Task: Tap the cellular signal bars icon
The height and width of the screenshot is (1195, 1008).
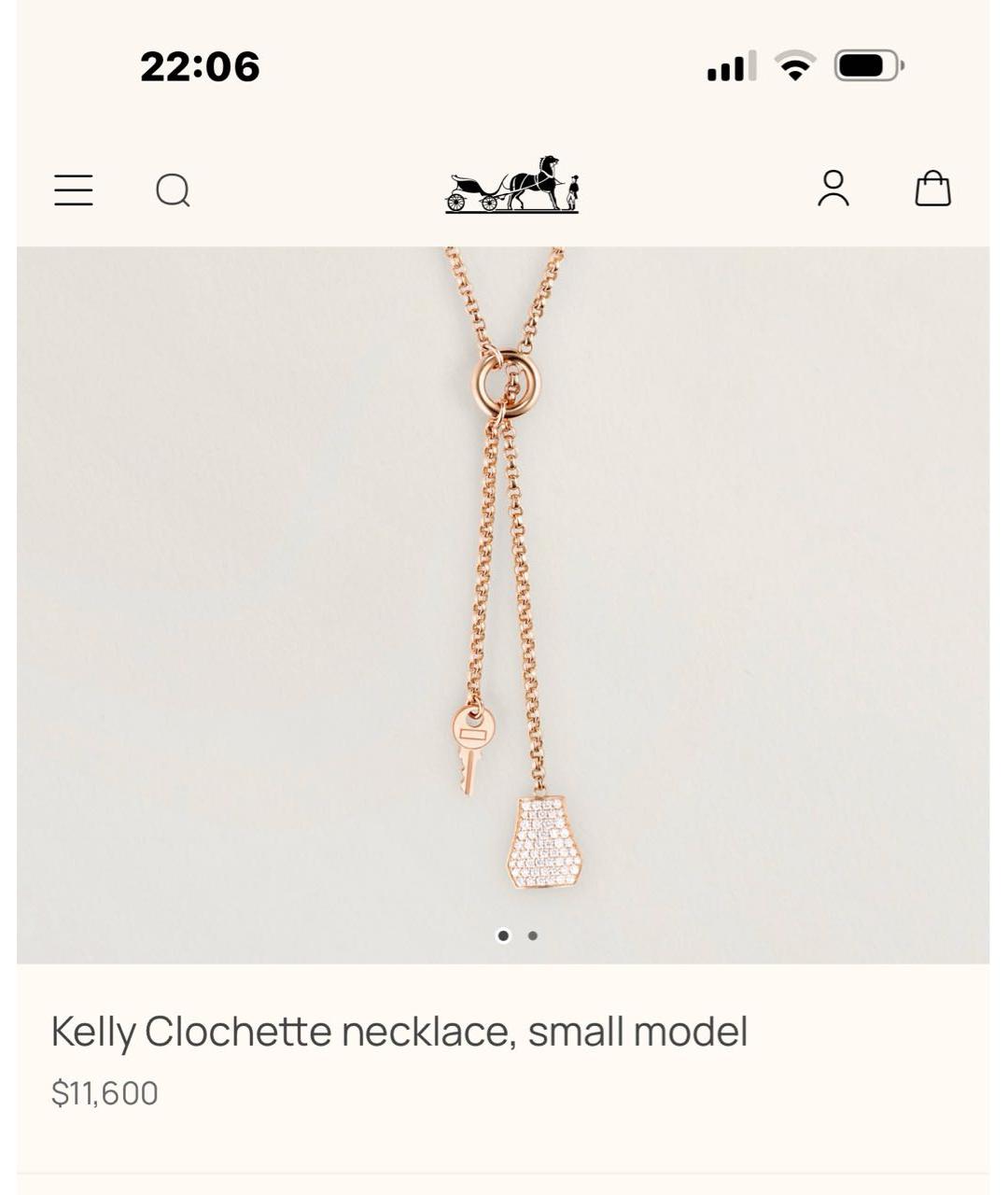Action: [x=731, y=67]
